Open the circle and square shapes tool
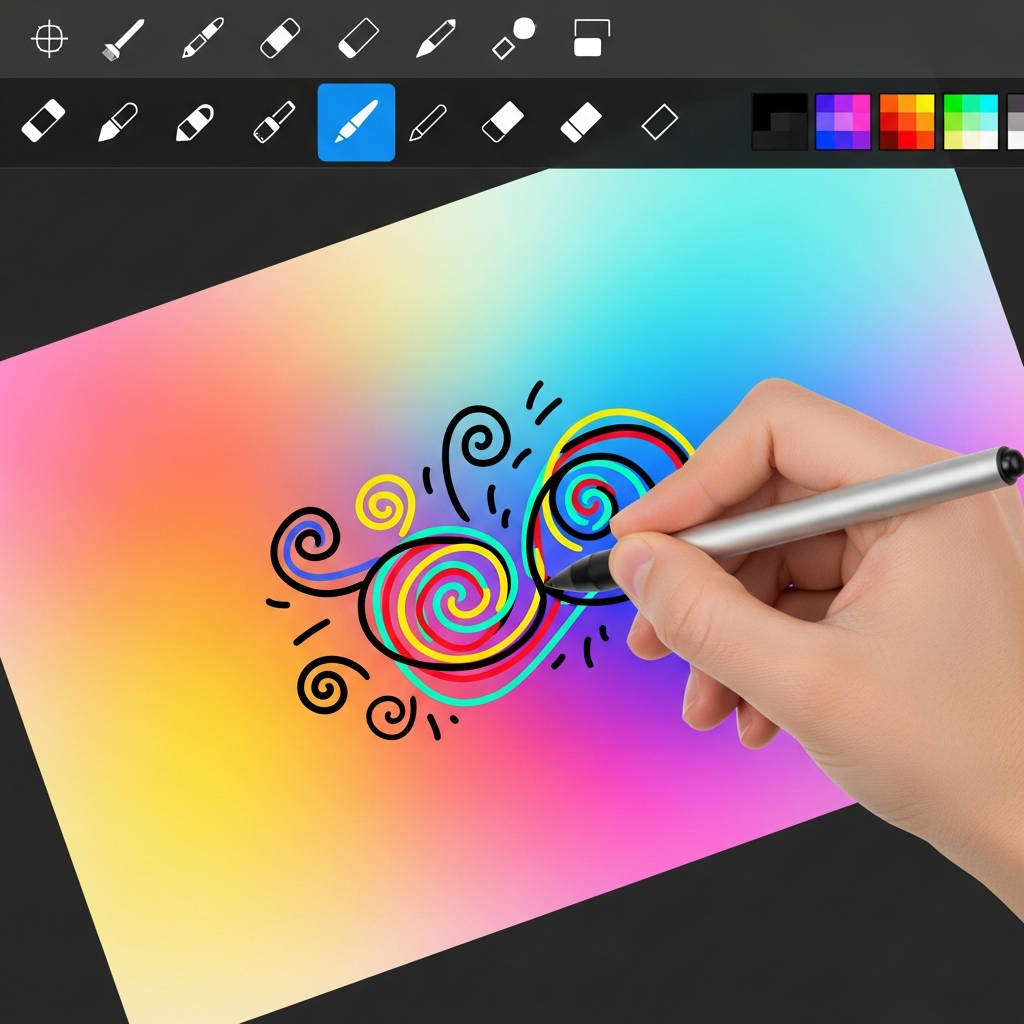Viewport: 1024px width, 1024px height. point(514,39)
